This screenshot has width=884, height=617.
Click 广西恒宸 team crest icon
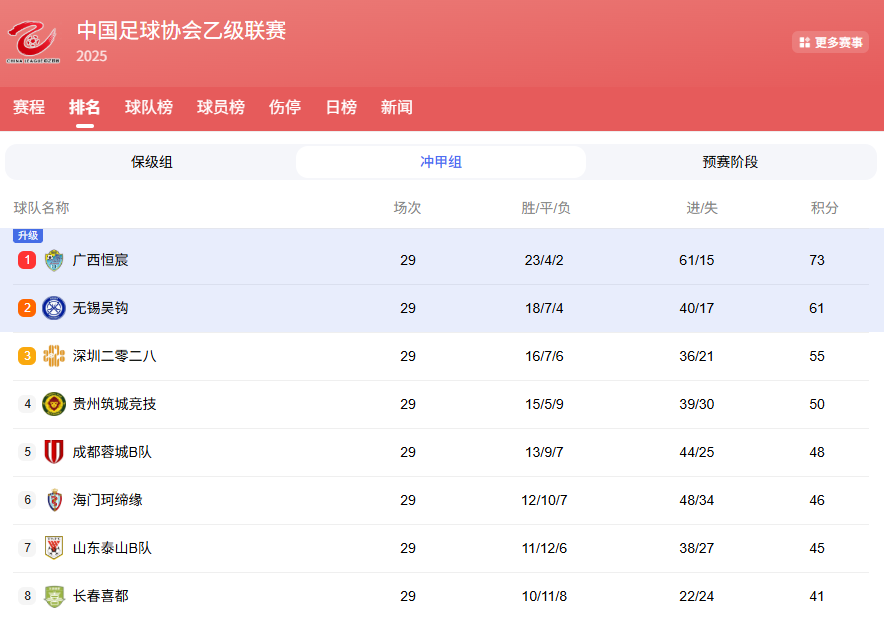pyautogui.click(x=54, y=260)
